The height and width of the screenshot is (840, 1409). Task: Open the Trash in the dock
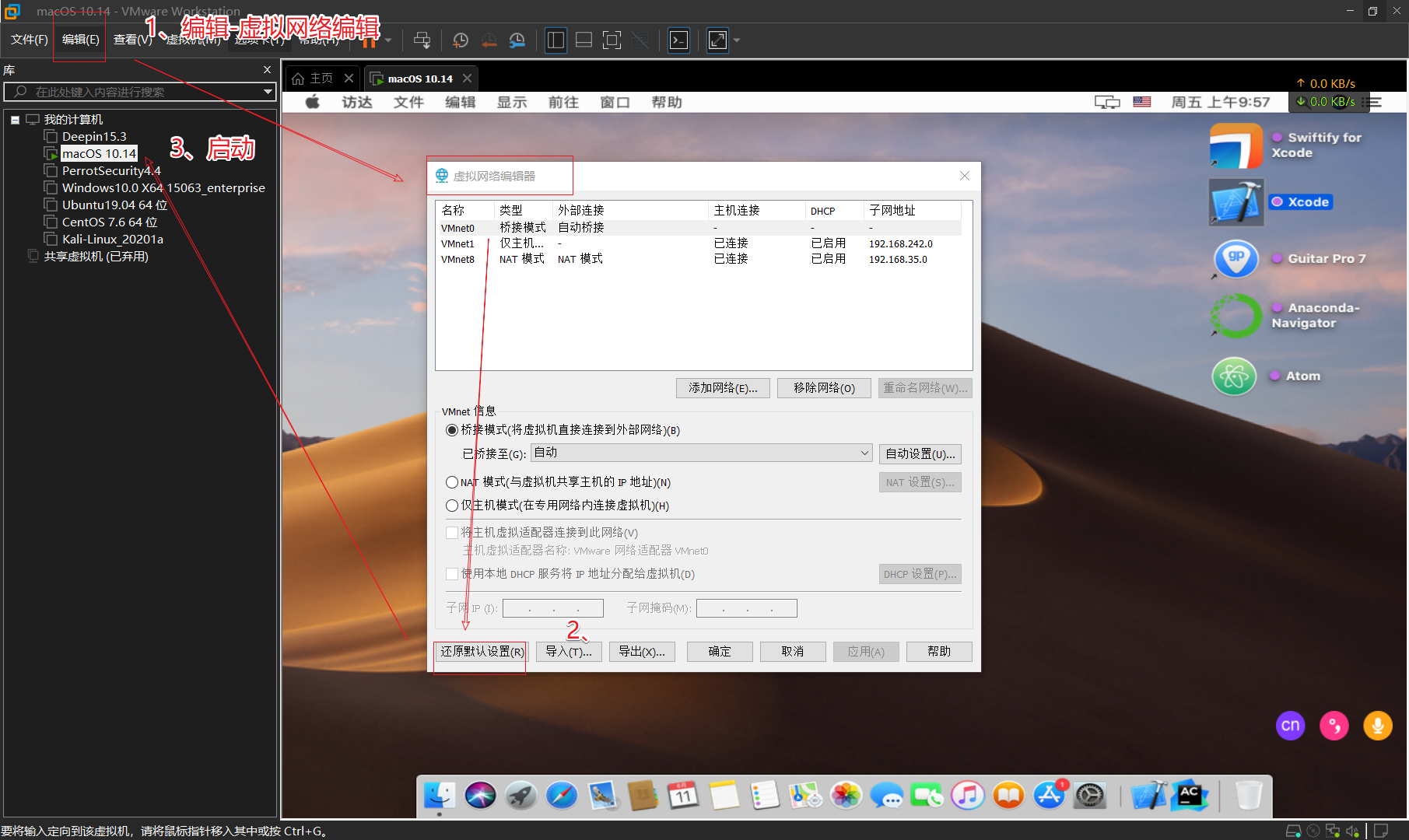coord(1249,795)
